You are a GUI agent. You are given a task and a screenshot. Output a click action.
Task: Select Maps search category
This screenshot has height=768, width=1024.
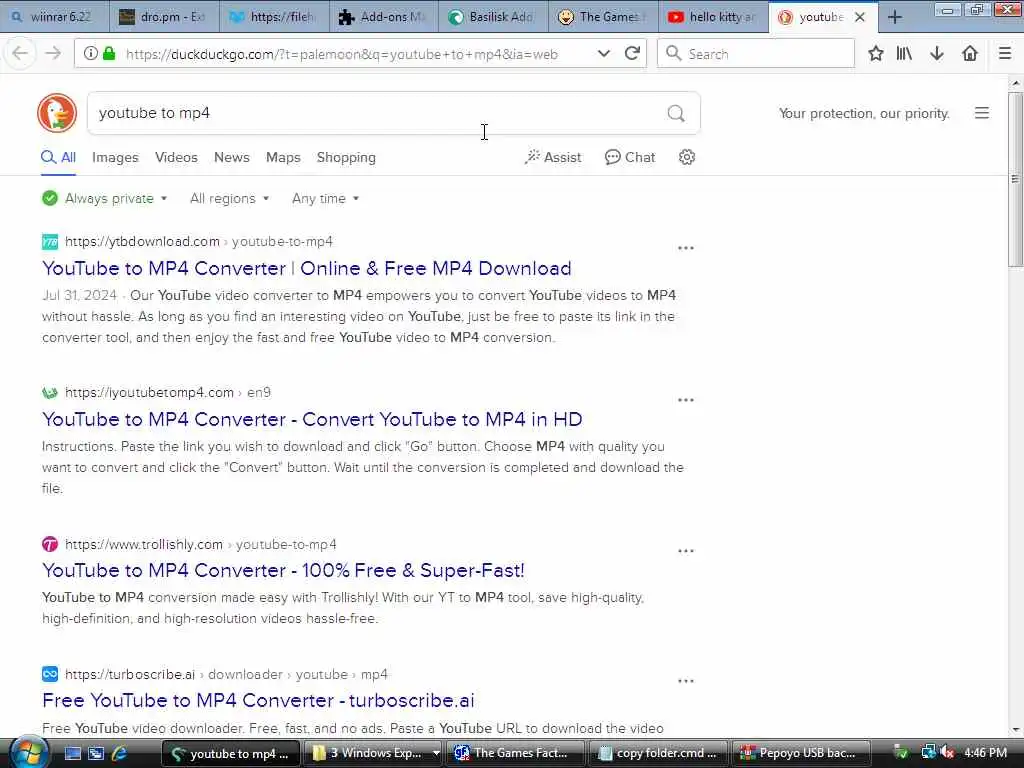[x=283, y=157]
